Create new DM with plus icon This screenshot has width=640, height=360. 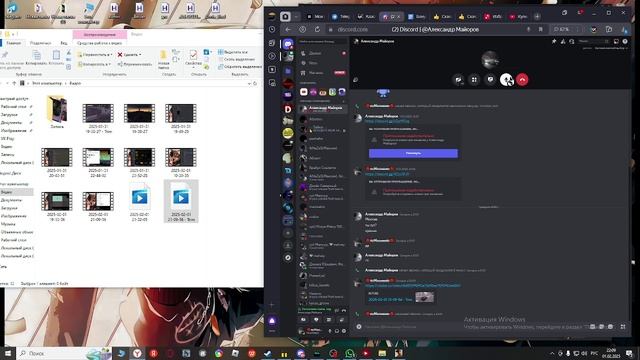[x=343, y=101]
